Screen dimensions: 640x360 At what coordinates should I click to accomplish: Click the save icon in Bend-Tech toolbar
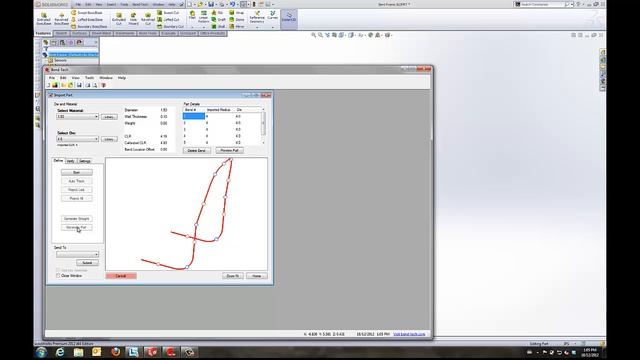(79, 85)
